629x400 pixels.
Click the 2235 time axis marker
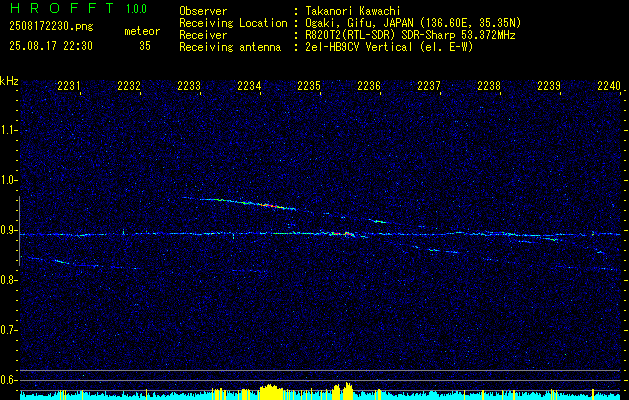(309, 85)
